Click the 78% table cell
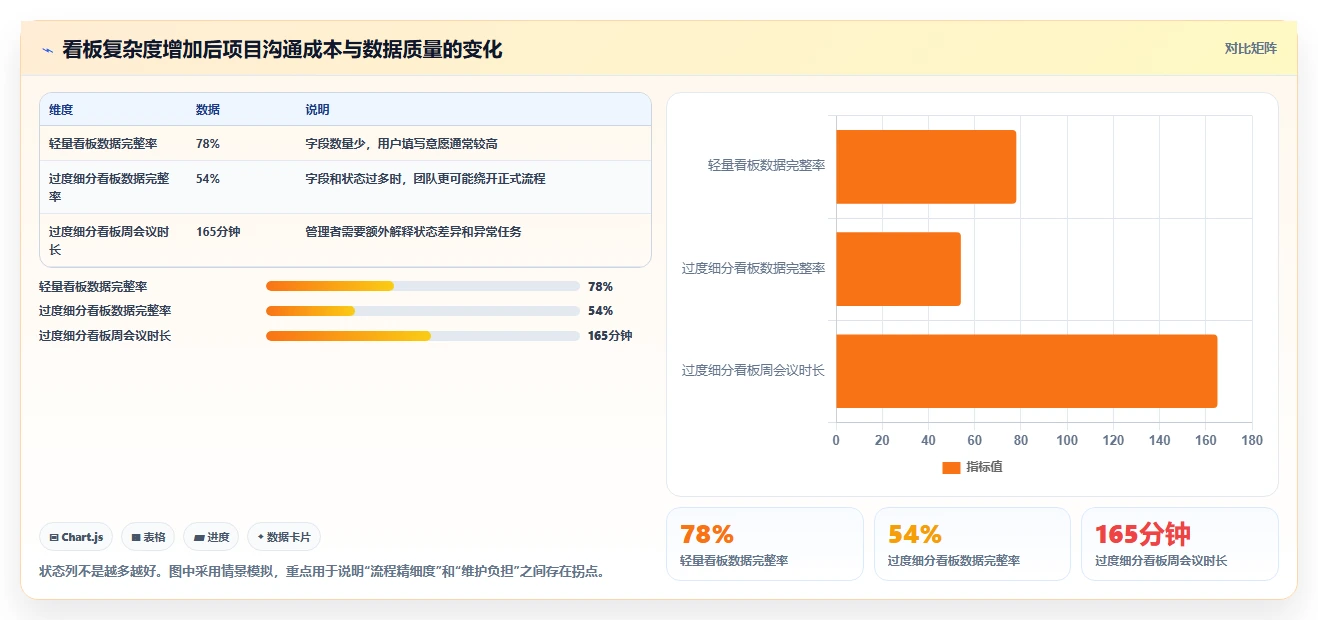Image resolution: width=1318 pixels, height=620 pixels. 208,144
